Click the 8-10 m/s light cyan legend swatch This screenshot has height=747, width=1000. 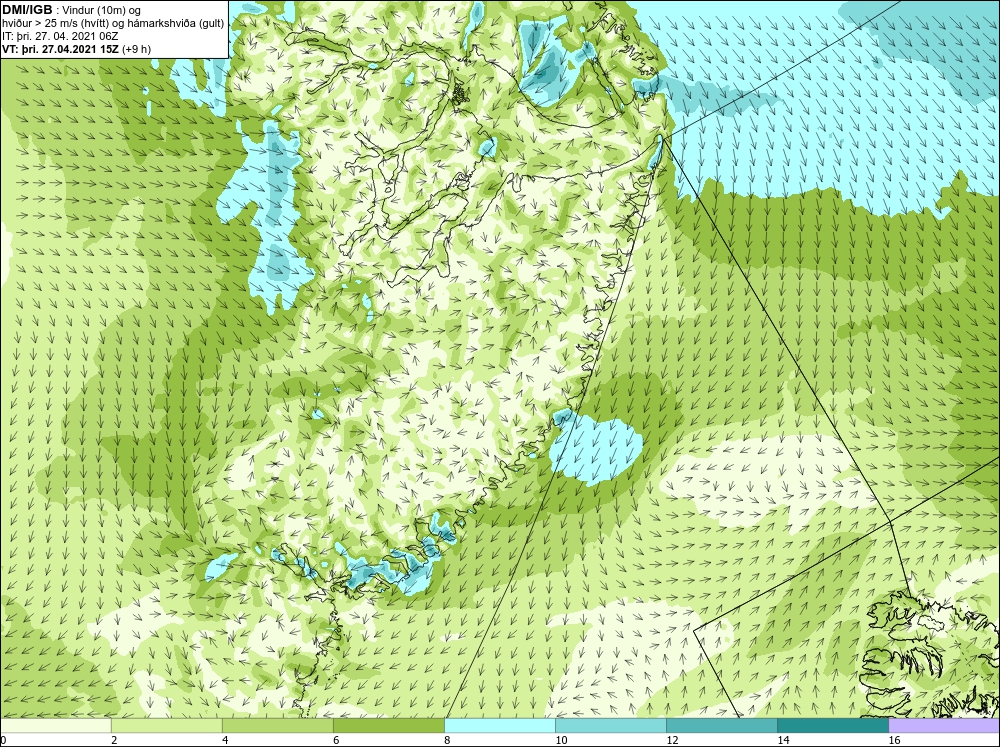(x=499, y=725)
